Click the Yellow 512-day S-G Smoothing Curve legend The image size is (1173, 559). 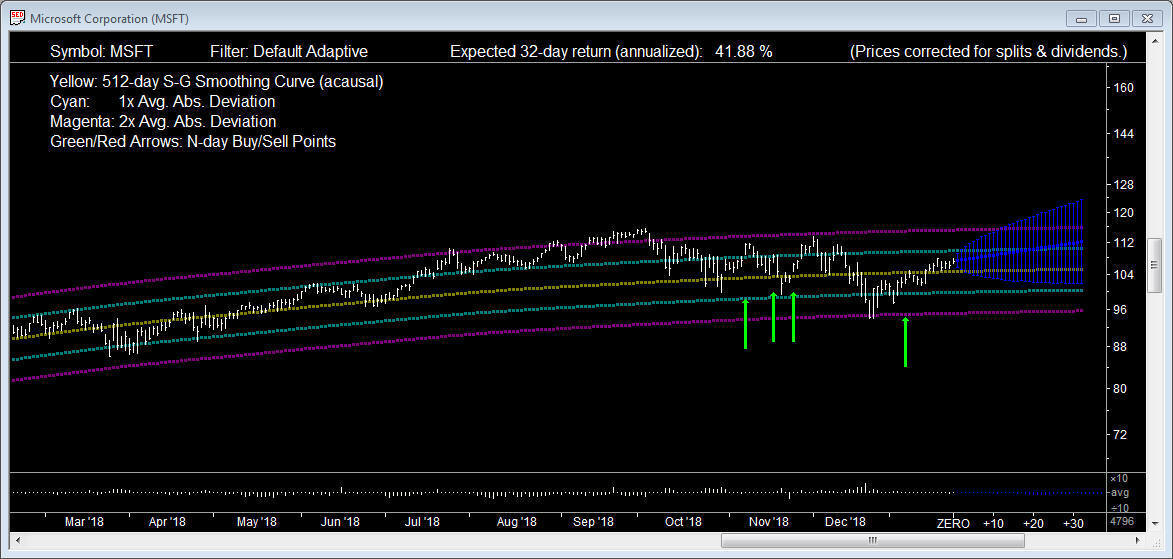pos(216,82)
